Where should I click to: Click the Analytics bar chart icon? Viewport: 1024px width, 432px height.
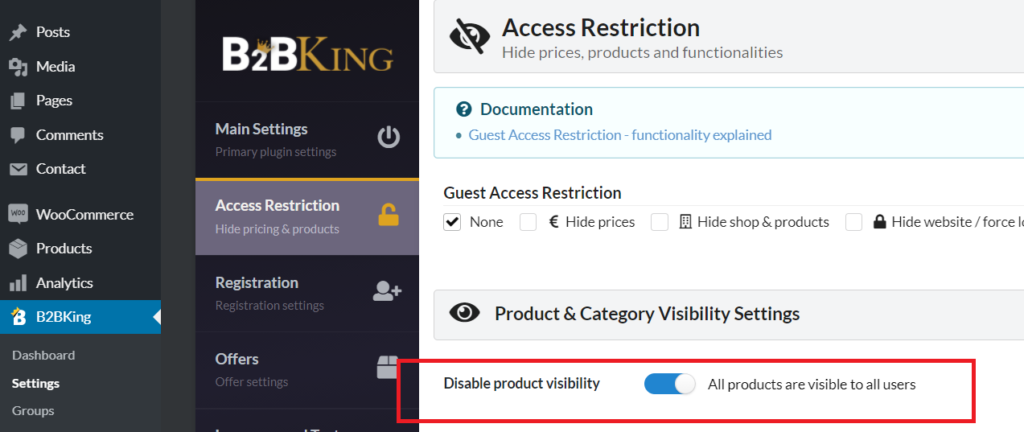[x=18, y=283]
